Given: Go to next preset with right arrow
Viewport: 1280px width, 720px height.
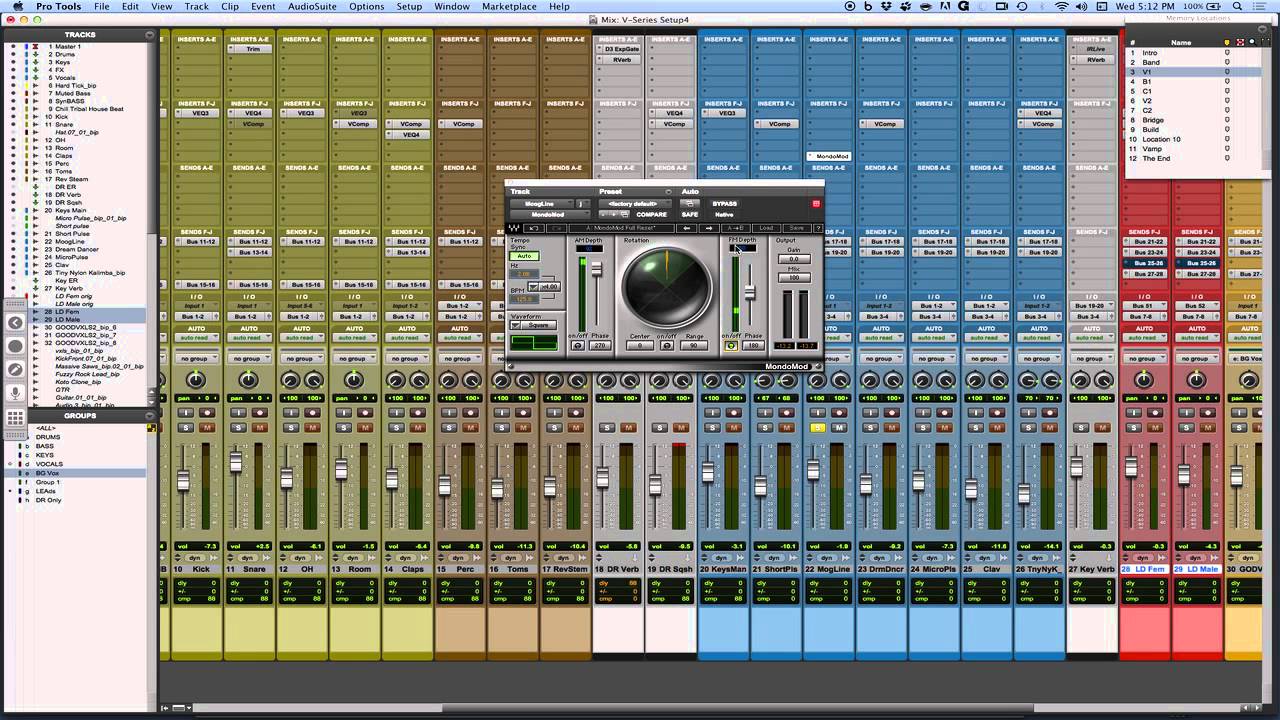Looking at the screenshot, I should pyautogui.click(x=711, y=228).
